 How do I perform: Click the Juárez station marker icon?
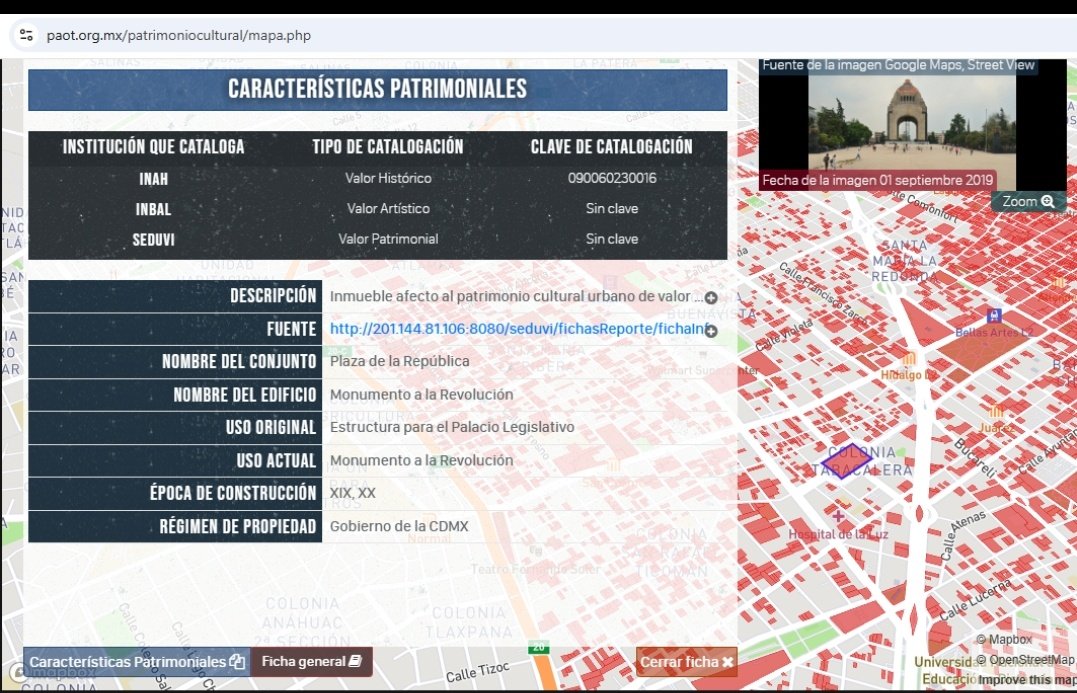pyautogui.click(x=996, y=412)
